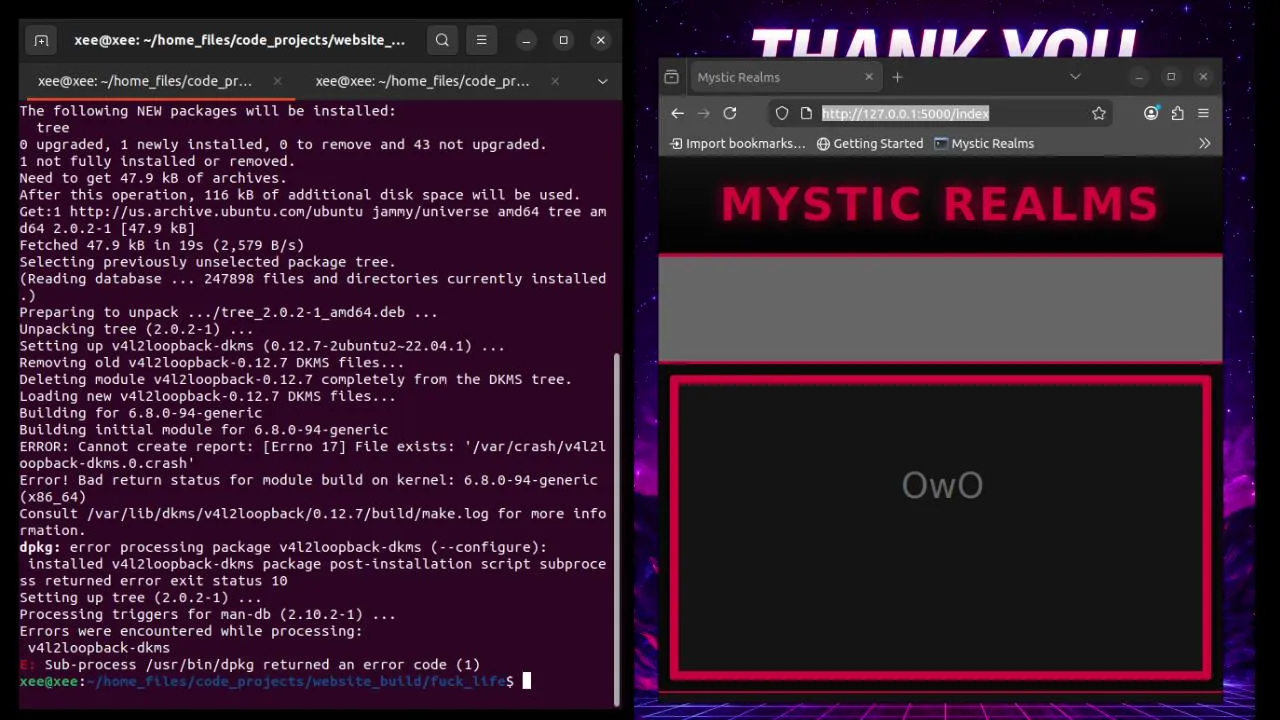Viewport: 1280px width, 720px height.
Task: Show more bookmarks with the double chevron
Action: tap(1204, 143)
